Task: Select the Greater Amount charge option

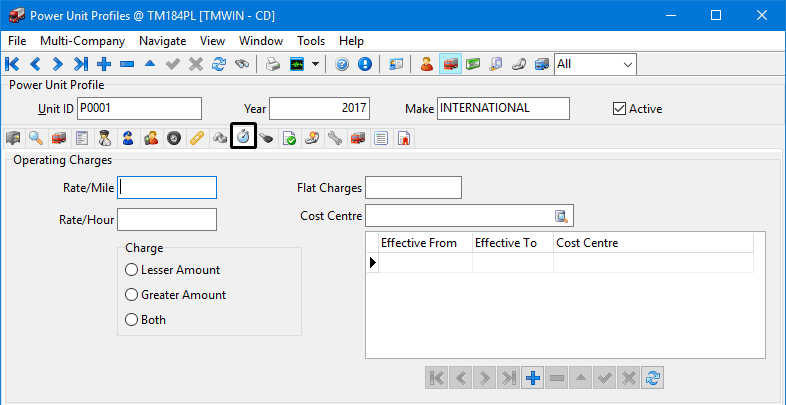Action: tap(131, 295)
